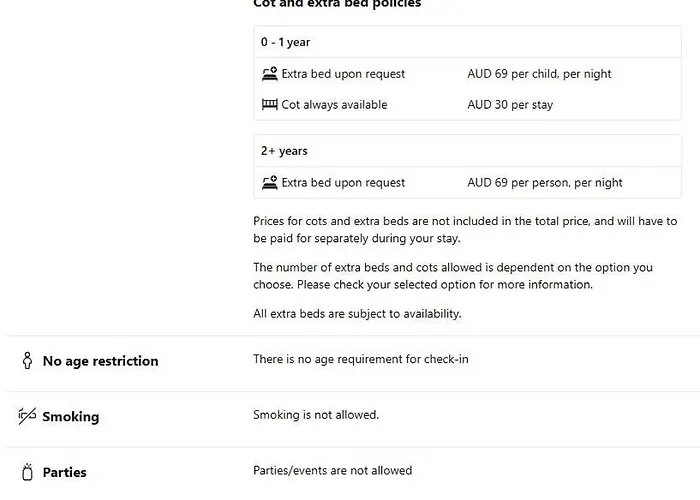The image size is (700, 500).
Task: Click the person icon next to No age restriction
Action: point(27,360)
